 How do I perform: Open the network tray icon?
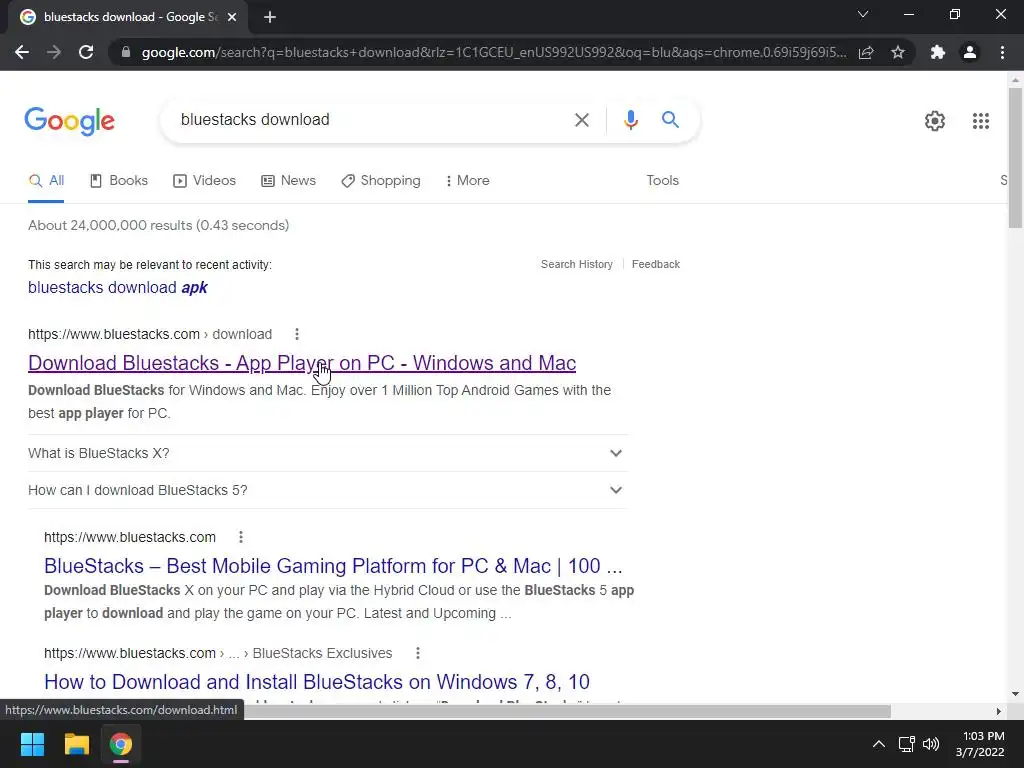click(x=906, y=744)
